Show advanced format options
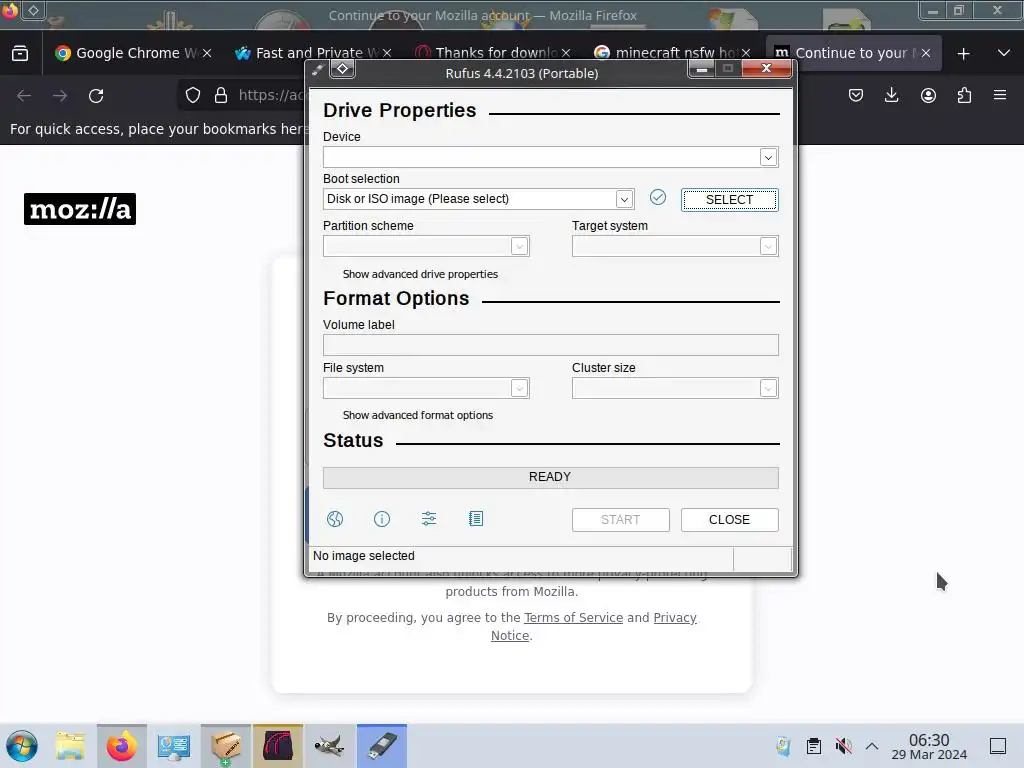 pyautogui.click(x=417, y=415)
